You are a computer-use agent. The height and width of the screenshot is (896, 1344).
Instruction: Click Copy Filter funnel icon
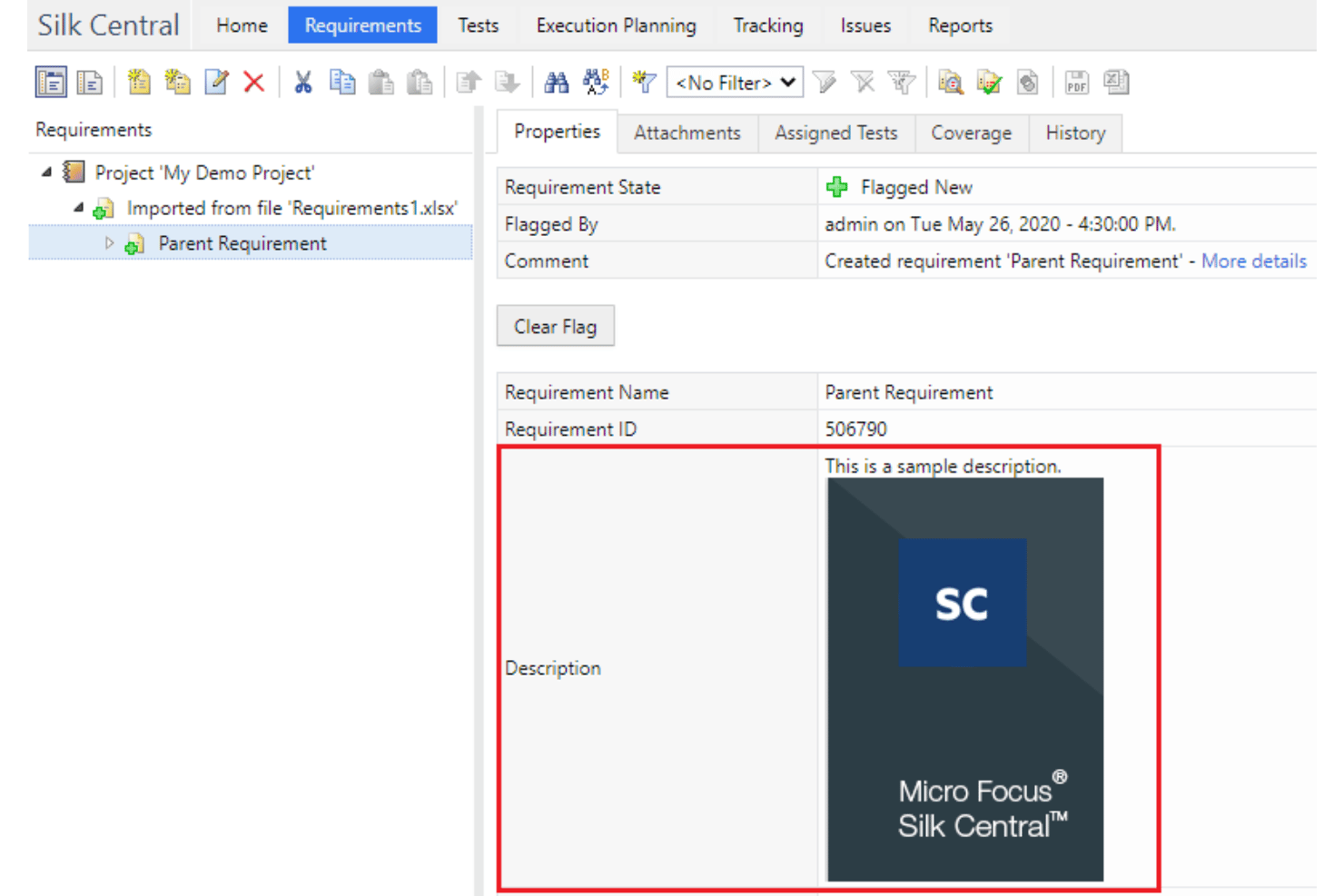tap(902, 83)
